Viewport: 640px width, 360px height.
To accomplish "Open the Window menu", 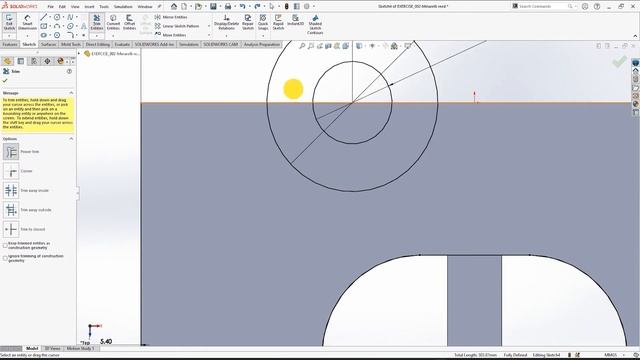I will (x=144, y=7).
